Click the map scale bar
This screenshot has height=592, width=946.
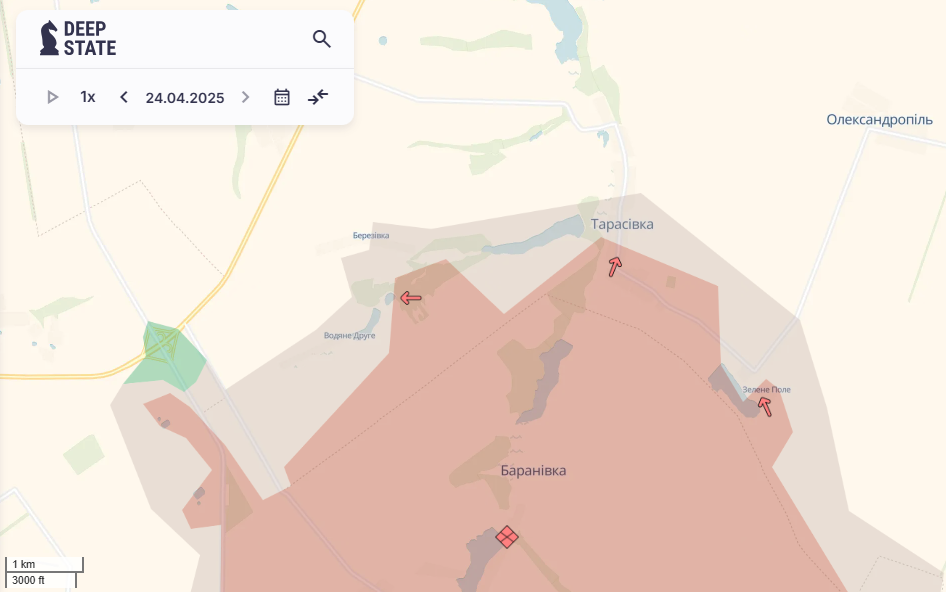(44, 572)
